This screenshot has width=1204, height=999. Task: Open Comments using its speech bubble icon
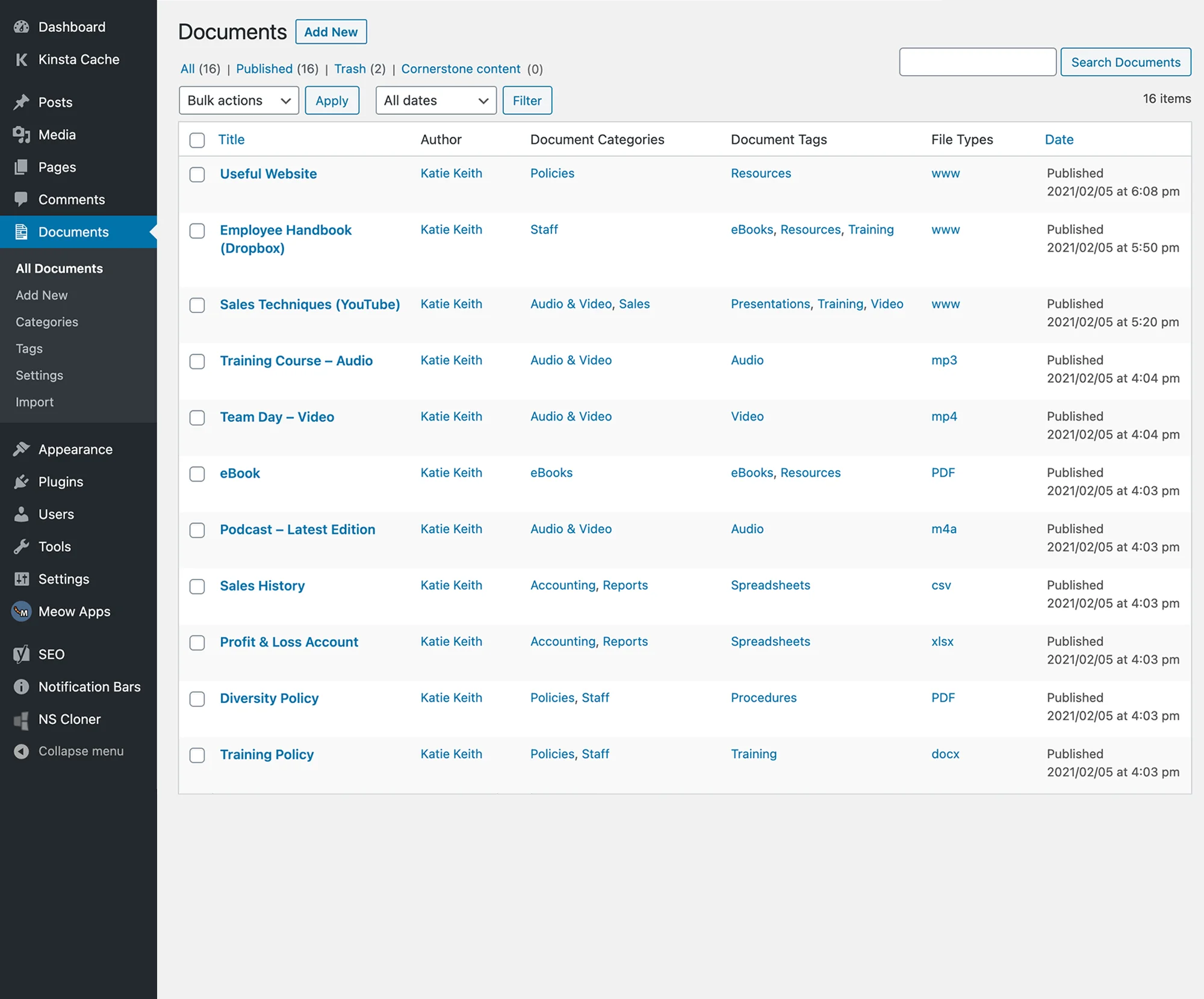(22, 199)
